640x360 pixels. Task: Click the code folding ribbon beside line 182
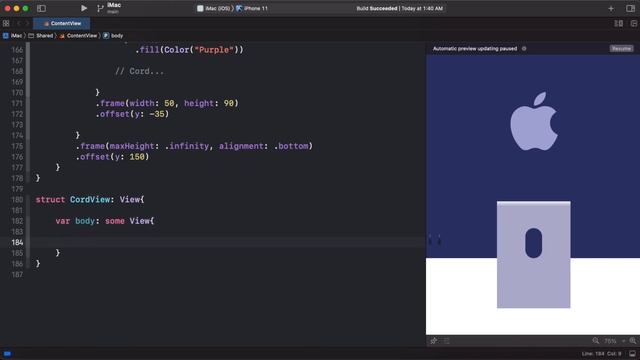(28, 221)
